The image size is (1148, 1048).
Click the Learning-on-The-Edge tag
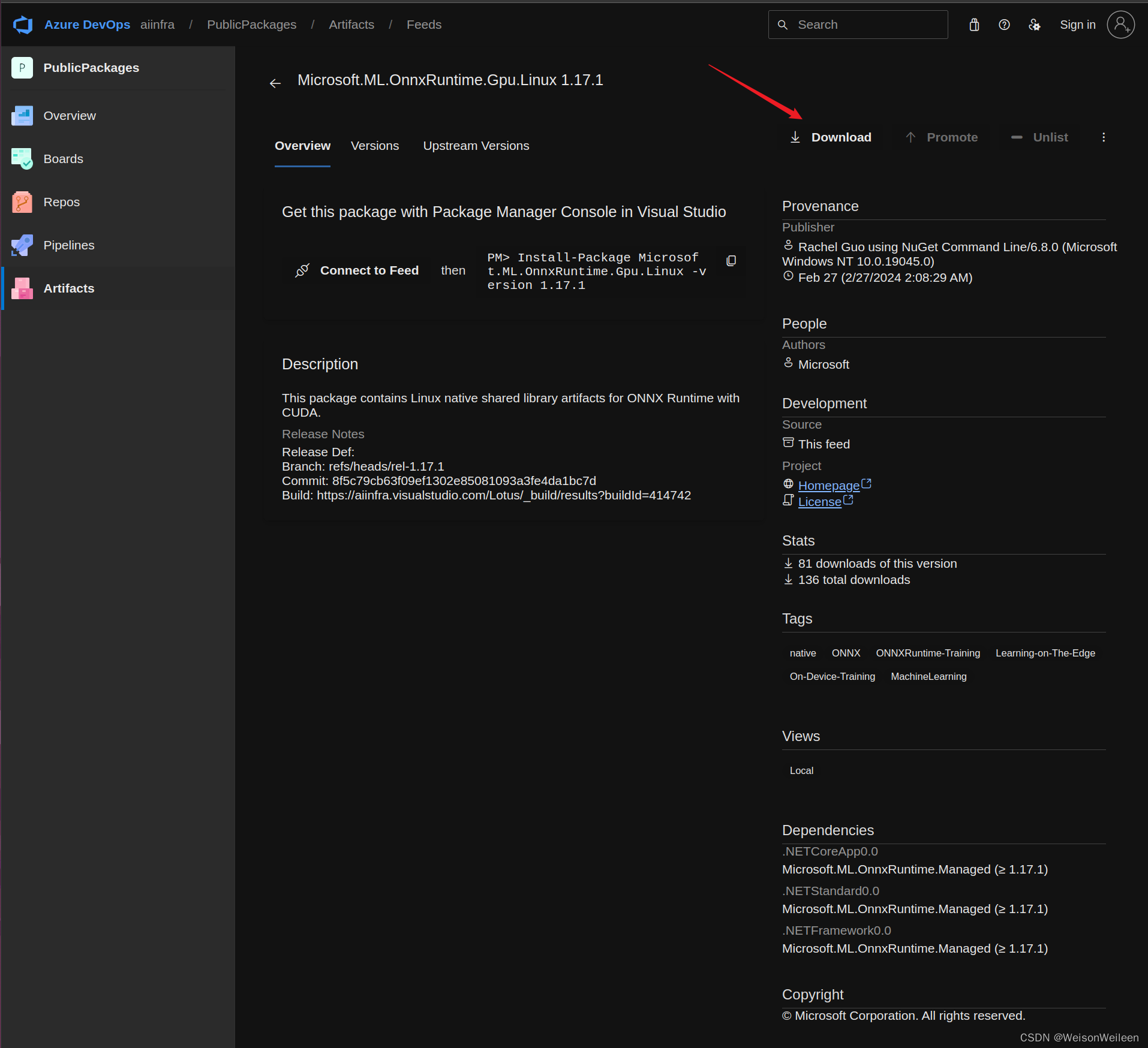[x=1045, y=653]
